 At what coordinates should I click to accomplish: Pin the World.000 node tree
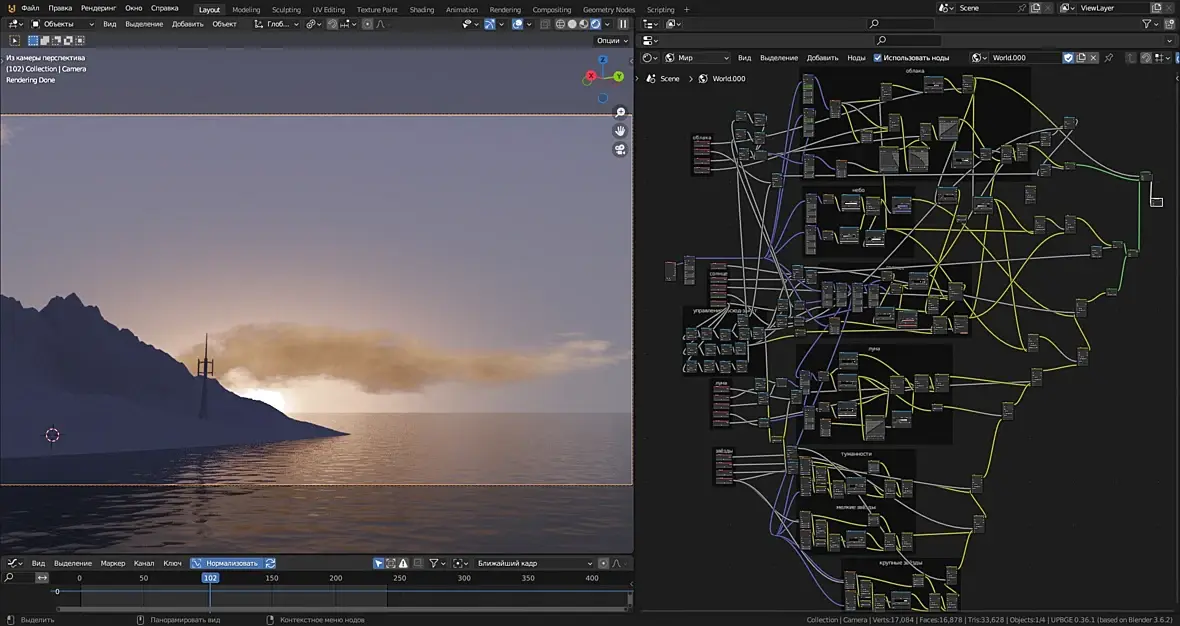(x=1108, y=58)
